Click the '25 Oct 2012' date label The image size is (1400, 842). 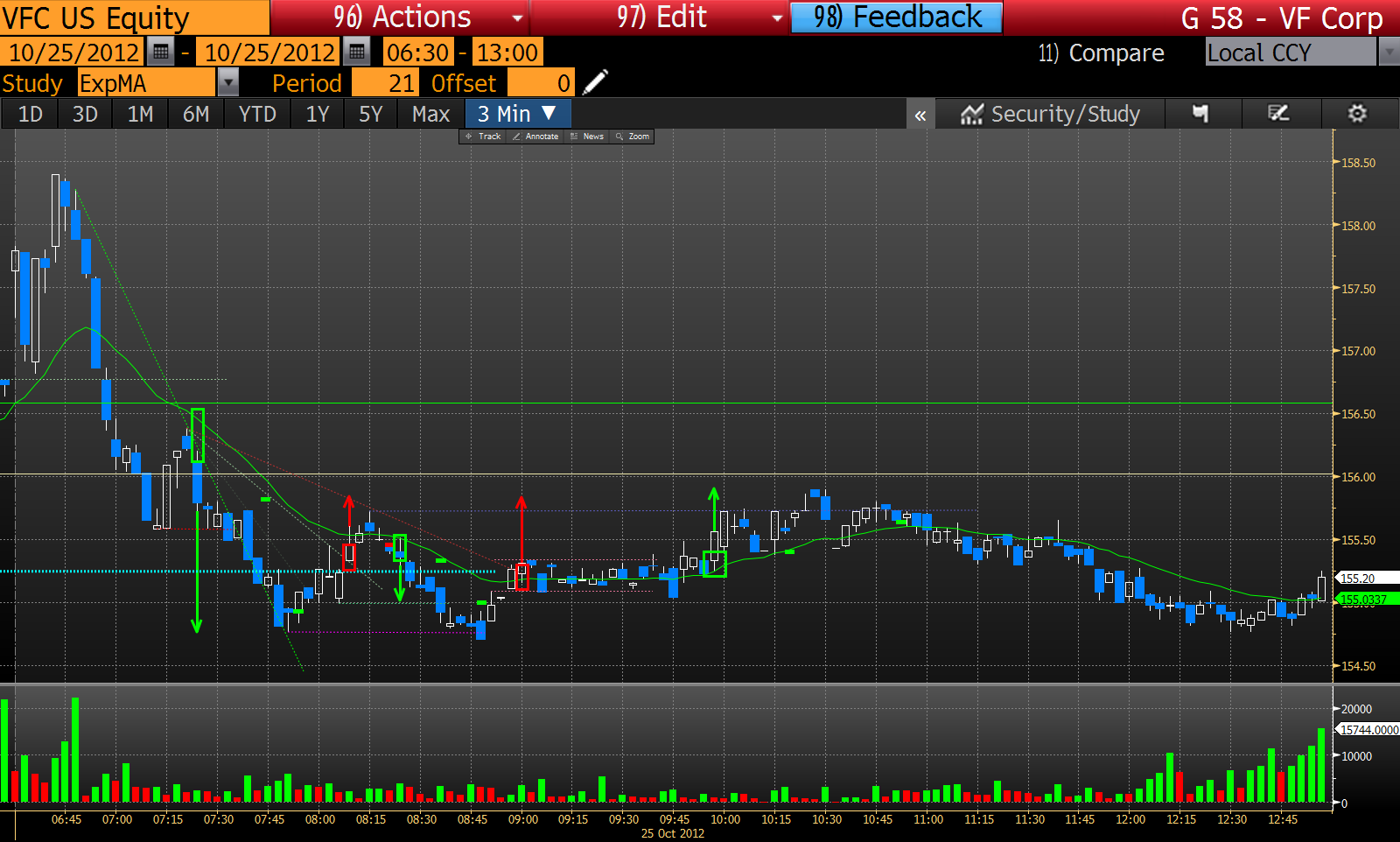[673, 833]
